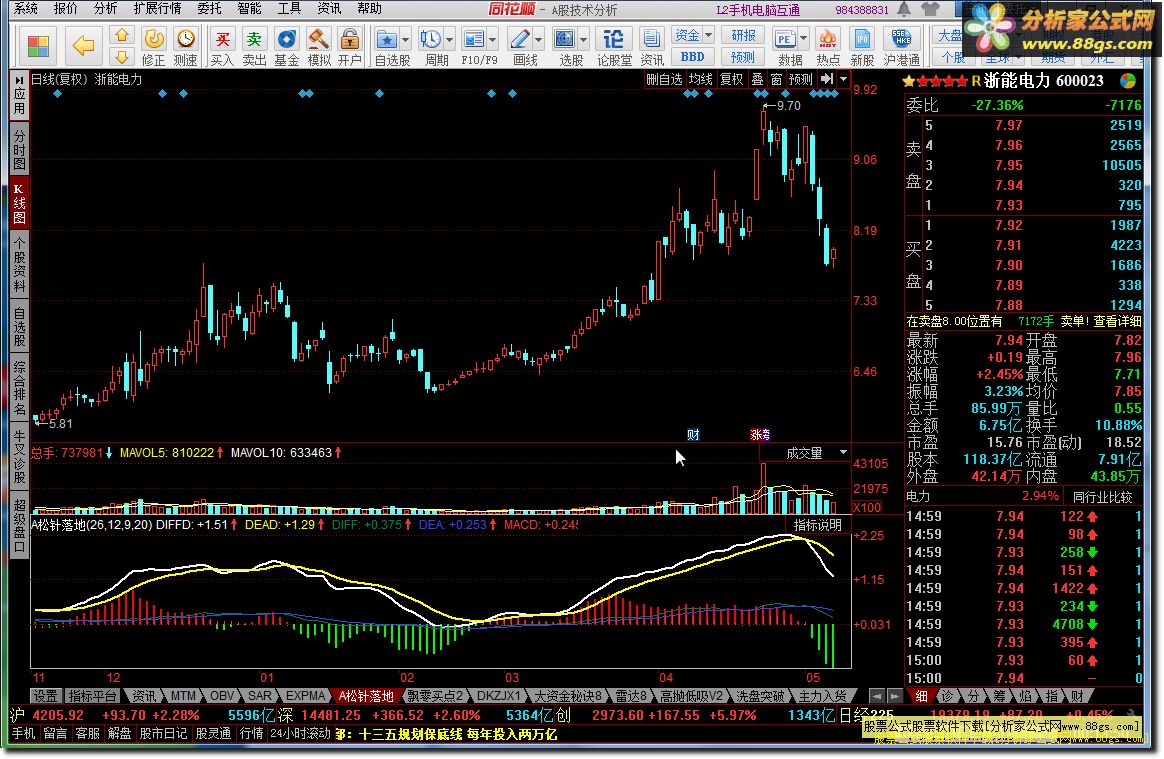Expand the 自选股 dropdown arrow
The image size is (1164, 759).
(x=405, y=39)
